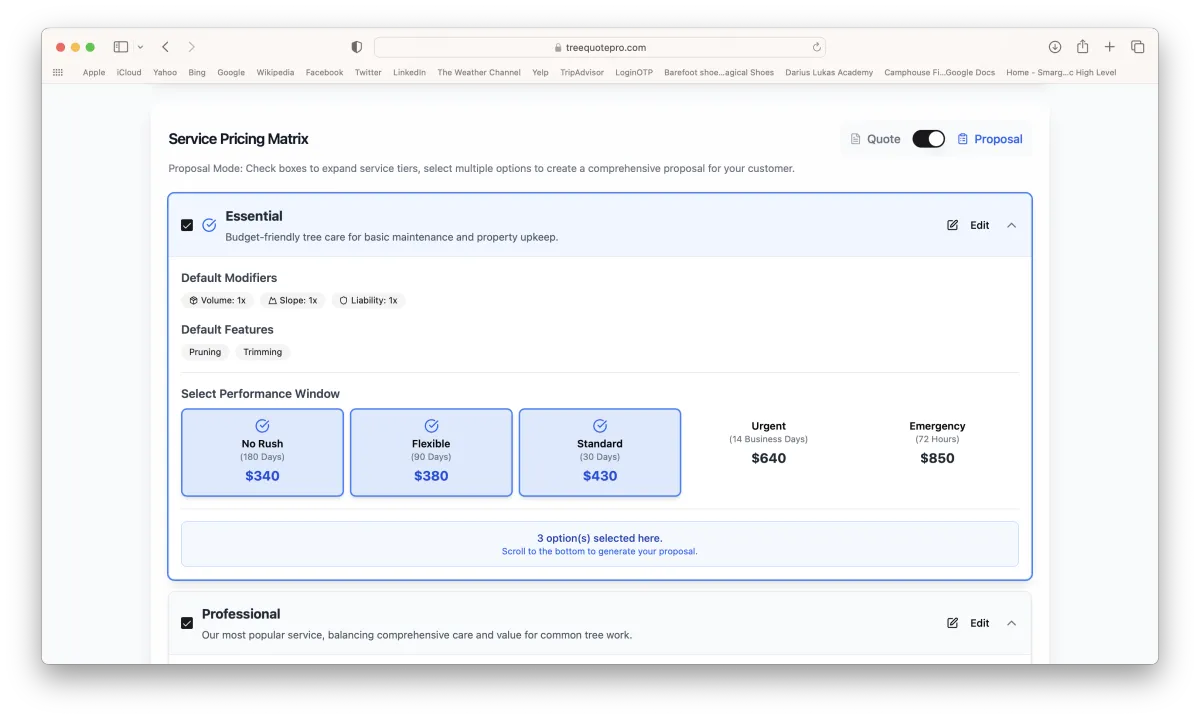Open the sidebar dropdown arrow

(140, 47)
